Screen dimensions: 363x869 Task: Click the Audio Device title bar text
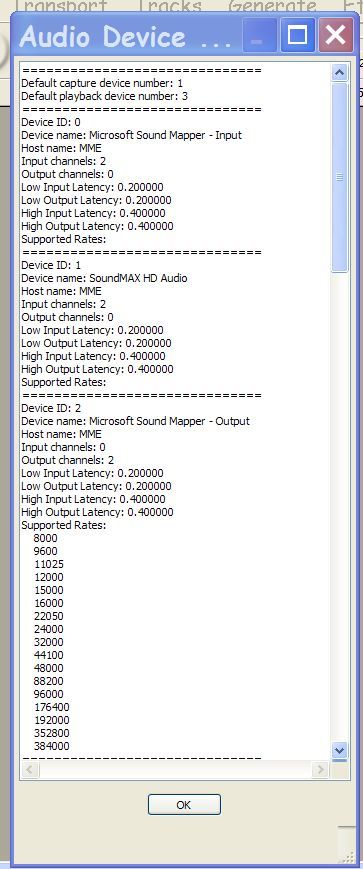click(125, 37)
